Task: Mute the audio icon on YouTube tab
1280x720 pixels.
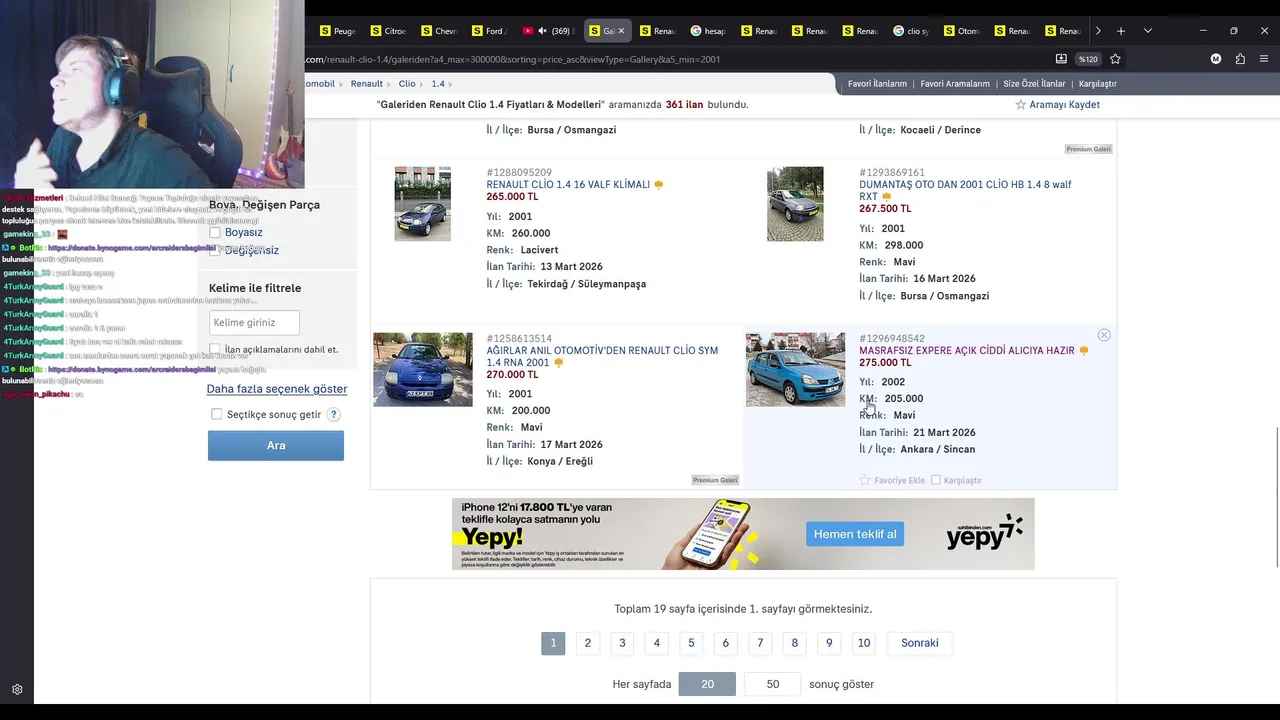Action: tap(543, 31)
